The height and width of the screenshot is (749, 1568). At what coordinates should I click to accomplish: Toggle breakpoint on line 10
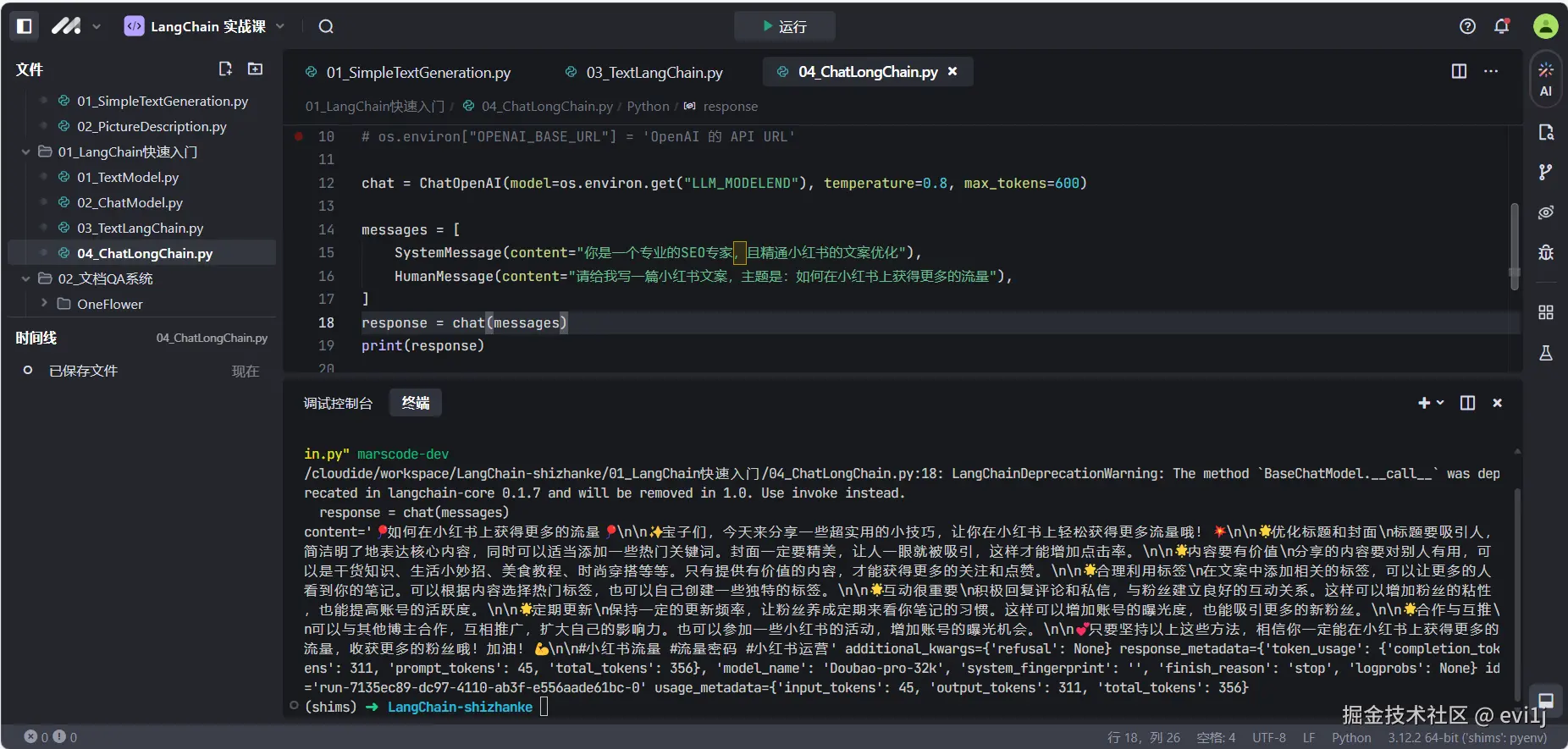[298, 136]
